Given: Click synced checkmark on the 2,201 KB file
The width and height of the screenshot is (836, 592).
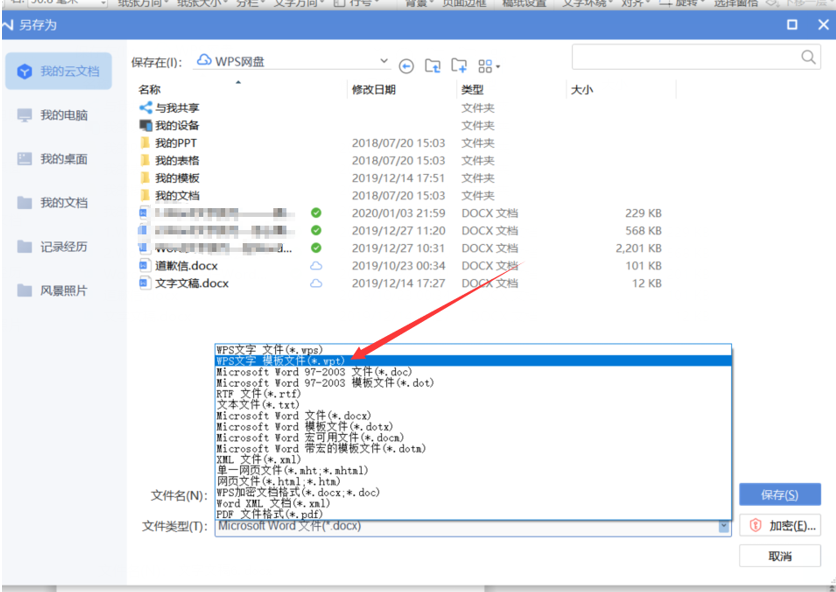Looking at the screenshot, I should point(316,248).
